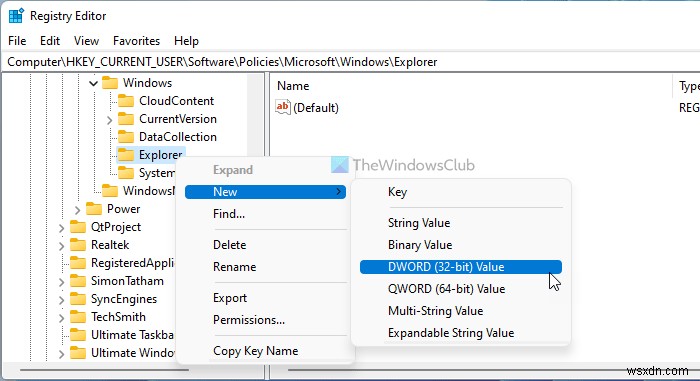Click the TechSmith folder icon
The image size is (700, 381).
[78, 317]
